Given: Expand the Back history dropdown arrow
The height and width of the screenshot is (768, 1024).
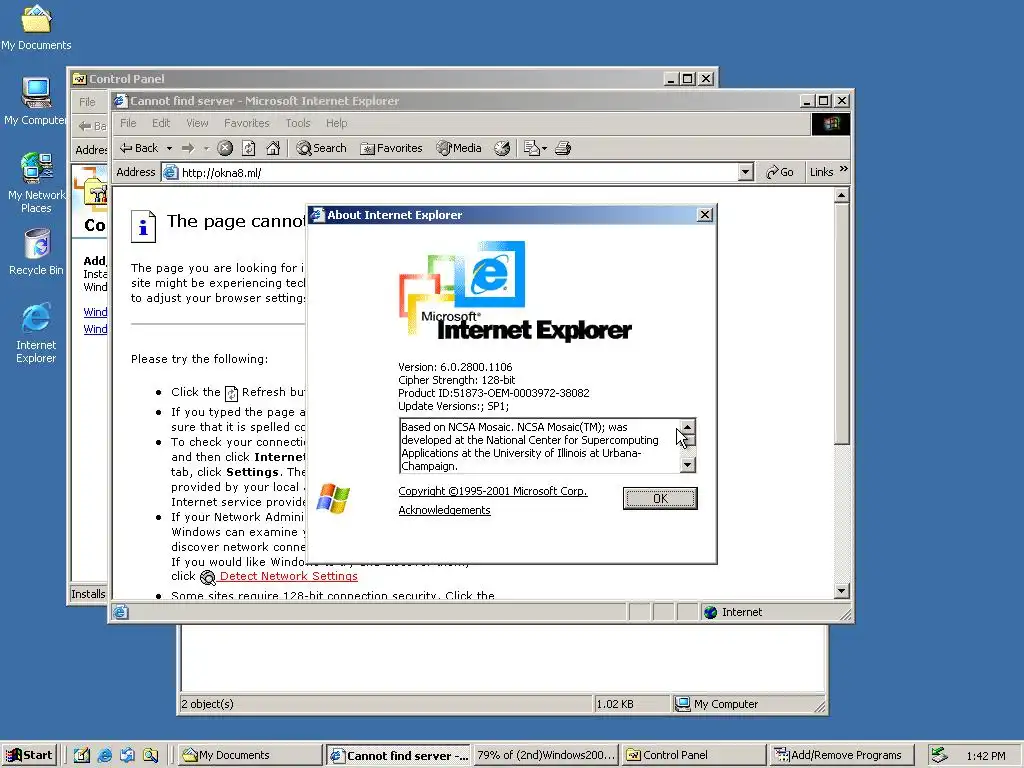Looking at the screenshot, I should click(169, 148).
